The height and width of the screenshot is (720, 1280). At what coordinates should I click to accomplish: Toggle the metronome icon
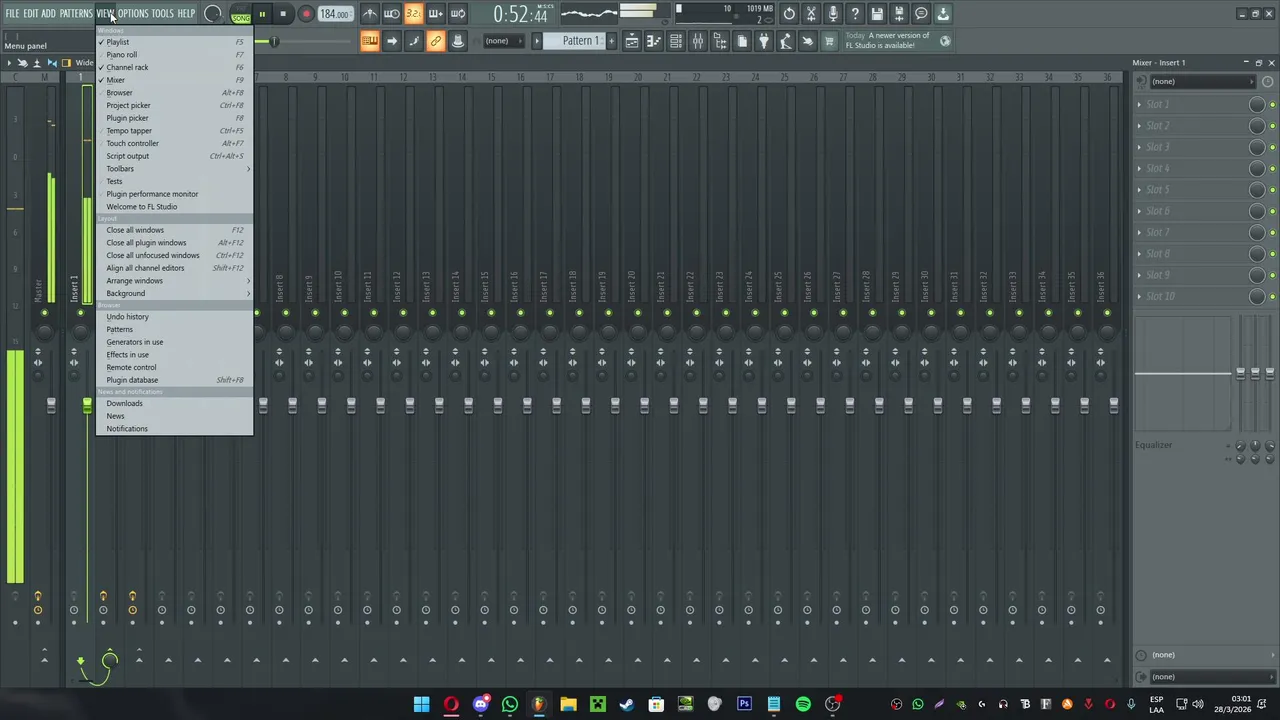click(370, 14)
